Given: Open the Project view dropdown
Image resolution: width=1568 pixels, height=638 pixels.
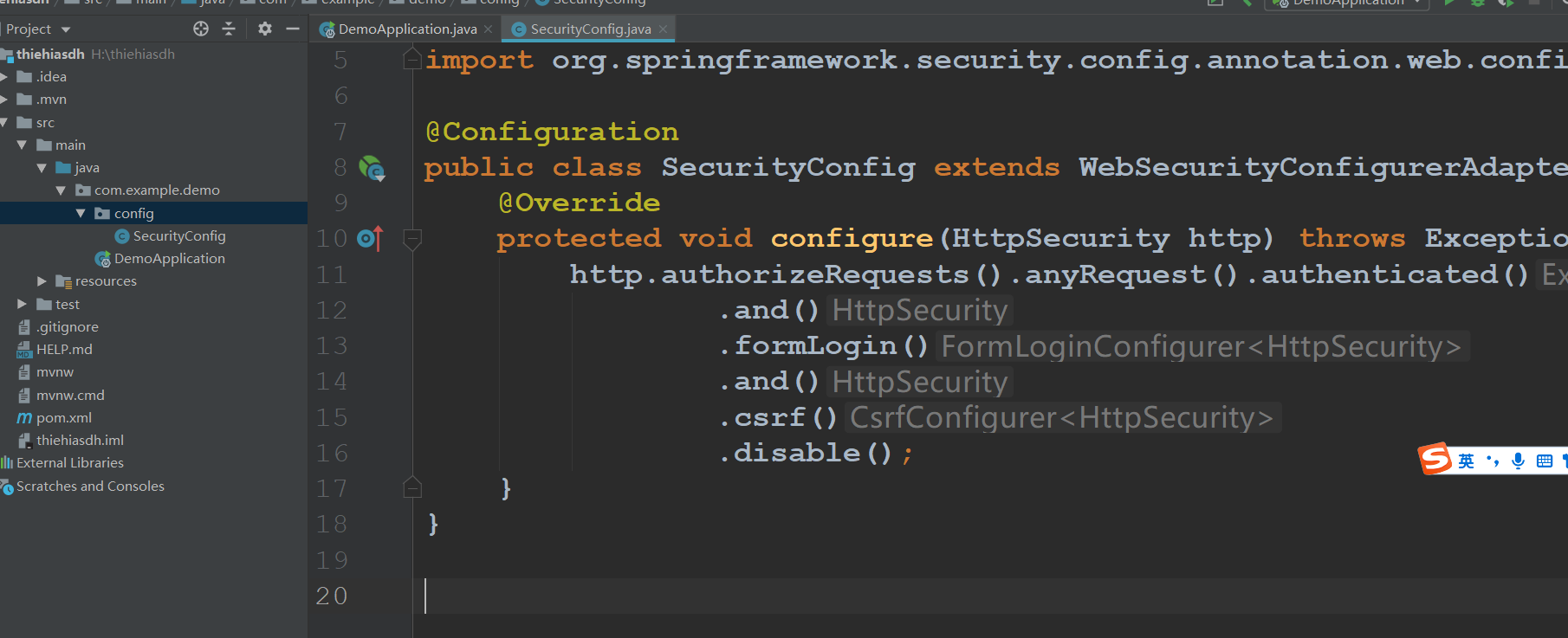Looking at the screenshot, I should [x=66, y=29].
